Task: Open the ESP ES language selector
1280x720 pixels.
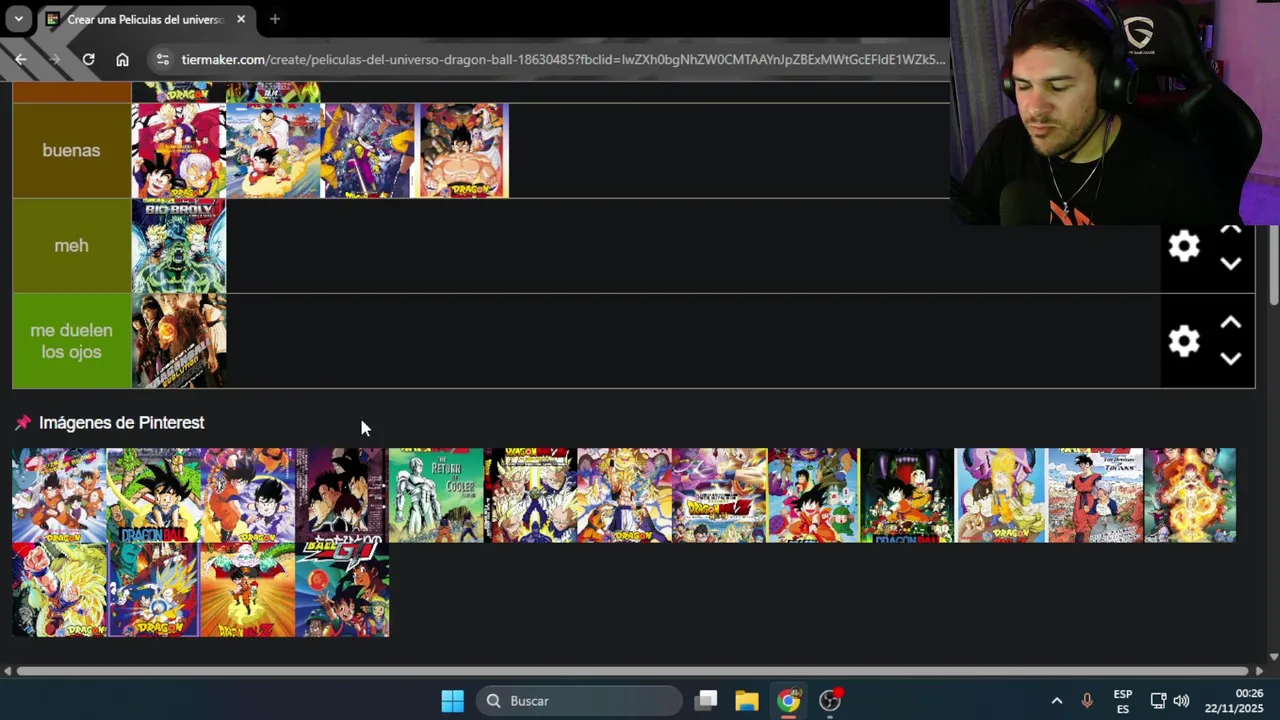Action: tap(1123, 701)
